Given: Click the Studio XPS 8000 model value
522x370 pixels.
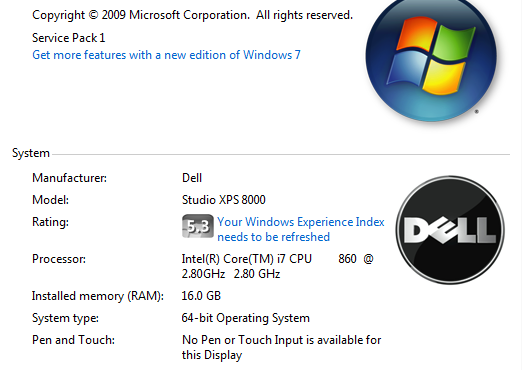Looking at the screenshot, I should [x=224, y=200].
